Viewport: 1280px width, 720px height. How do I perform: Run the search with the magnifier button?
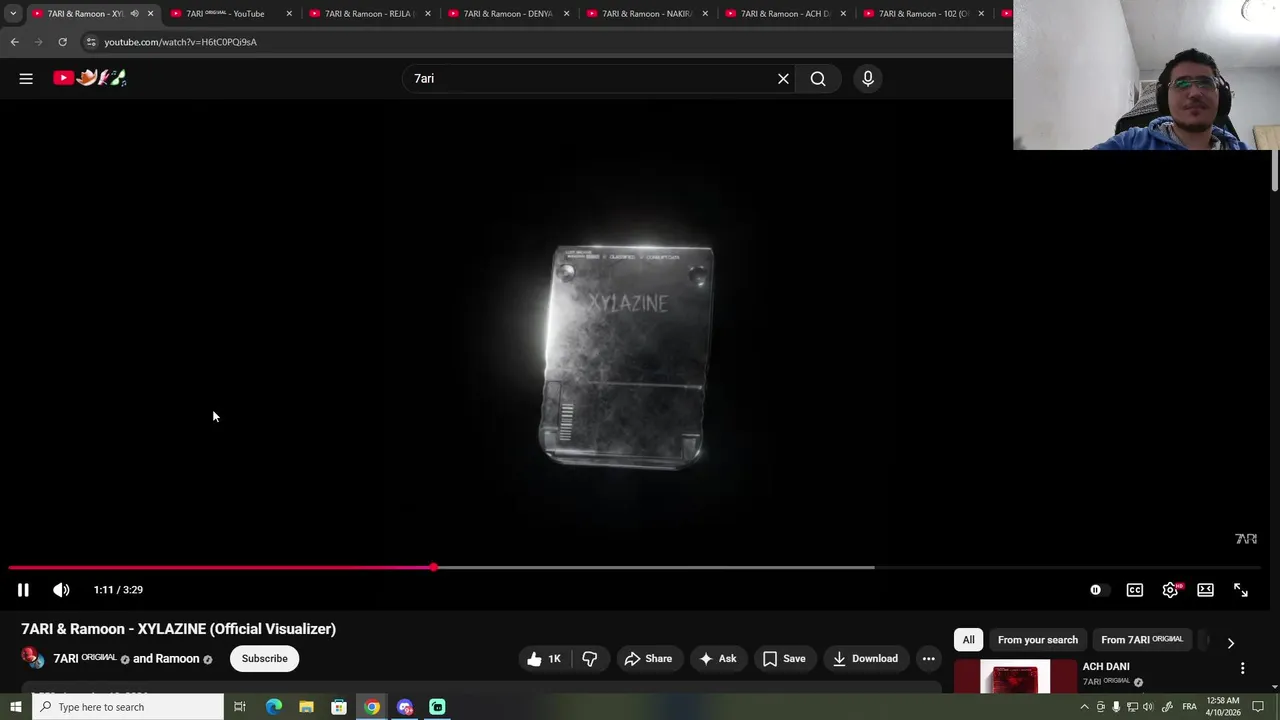818,78
